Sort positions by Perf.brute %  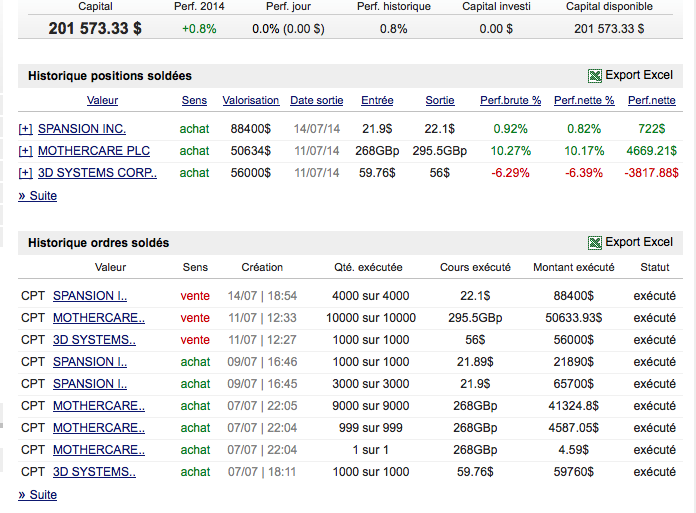(510, 100)
